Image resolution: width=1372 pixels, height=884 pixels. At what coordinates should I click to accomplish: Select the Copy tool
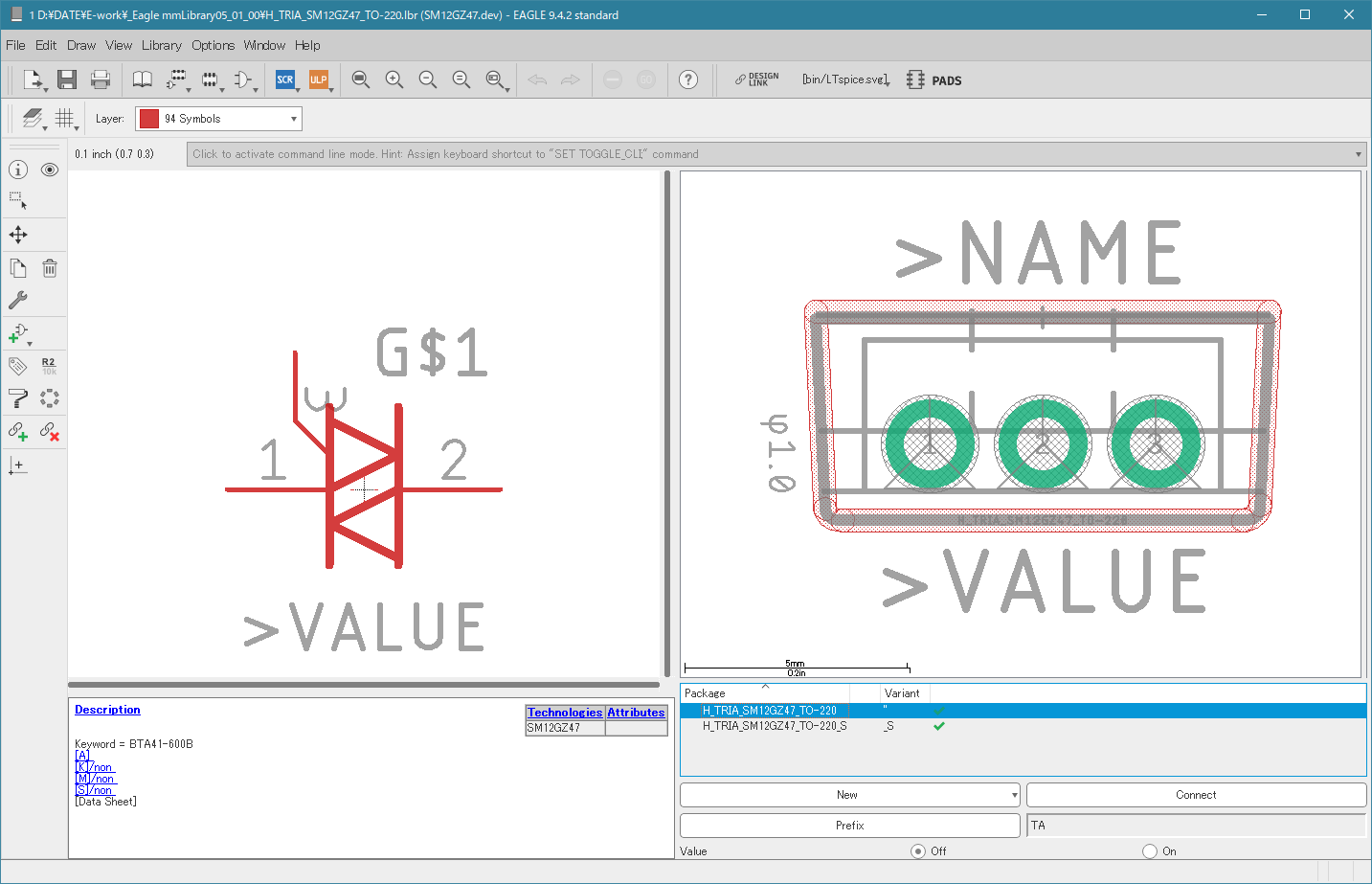(18, 268)
